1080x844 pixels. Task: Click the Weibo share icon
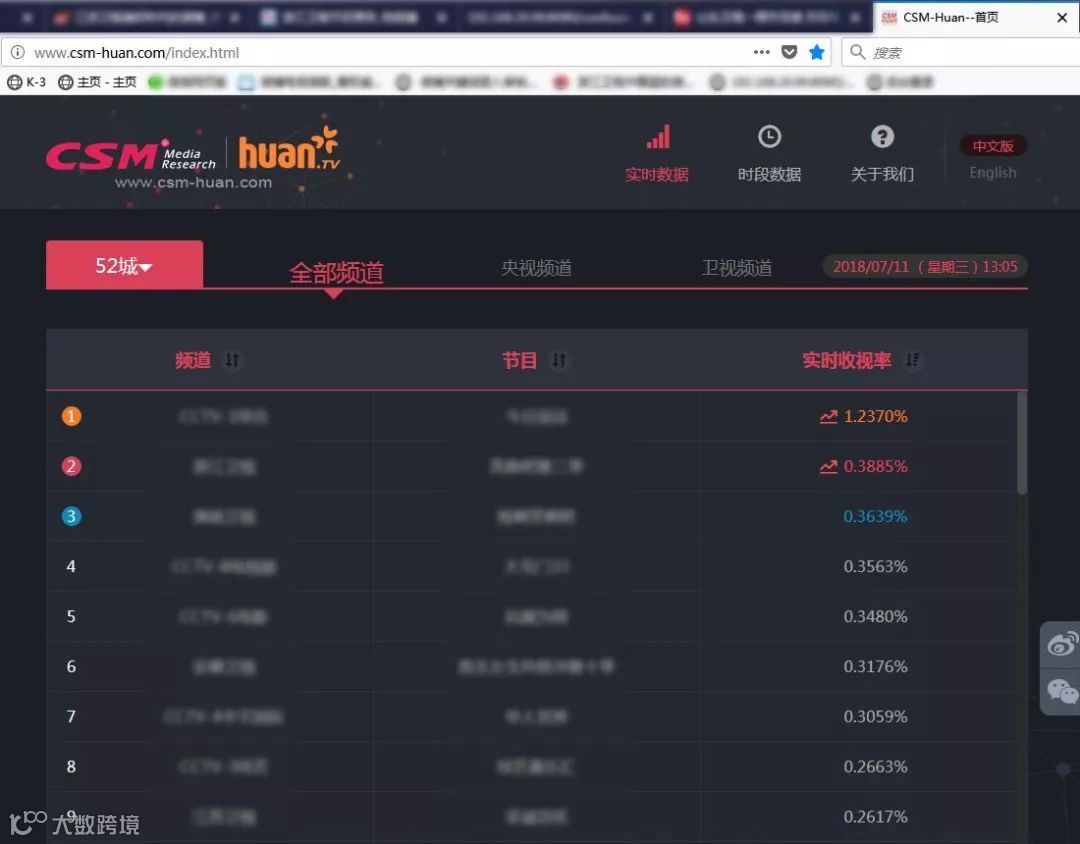(x=1061, y=644)
